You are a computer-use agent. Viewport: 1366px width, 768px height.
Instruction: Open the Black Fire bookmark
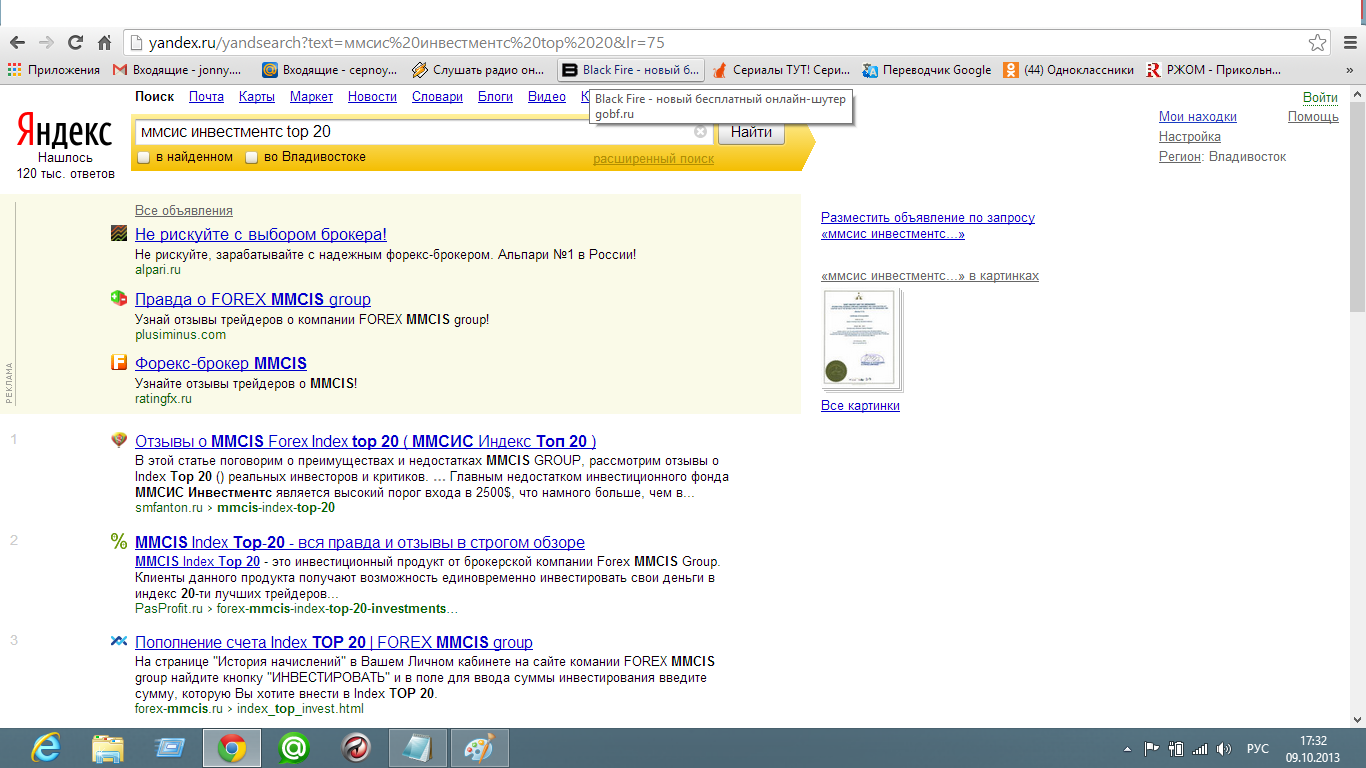click(630, 70)
